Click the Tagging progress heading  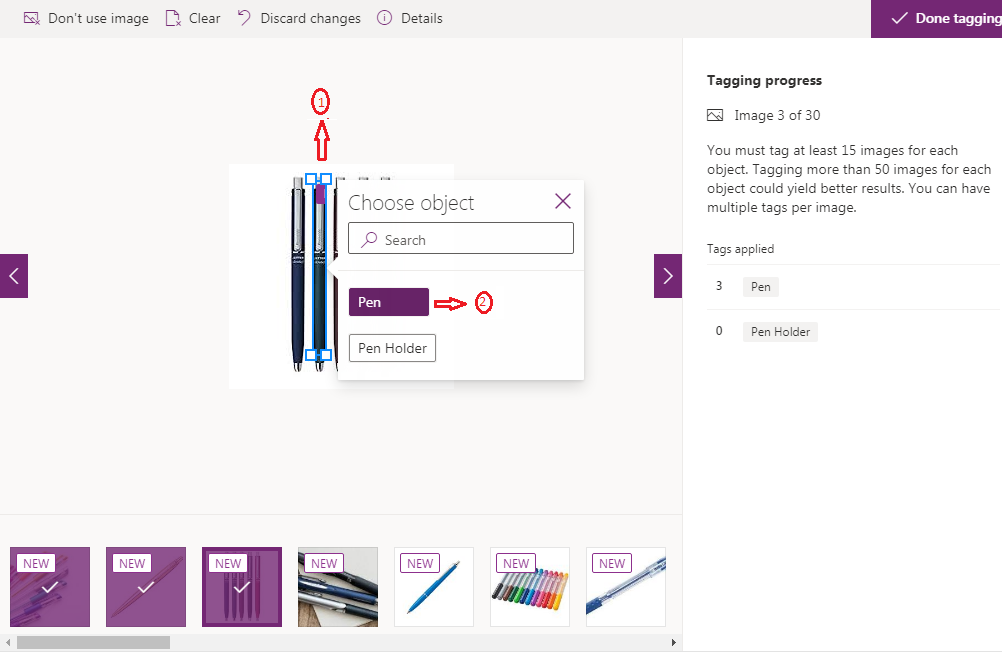pyautogui.click(x=764, y=81)
